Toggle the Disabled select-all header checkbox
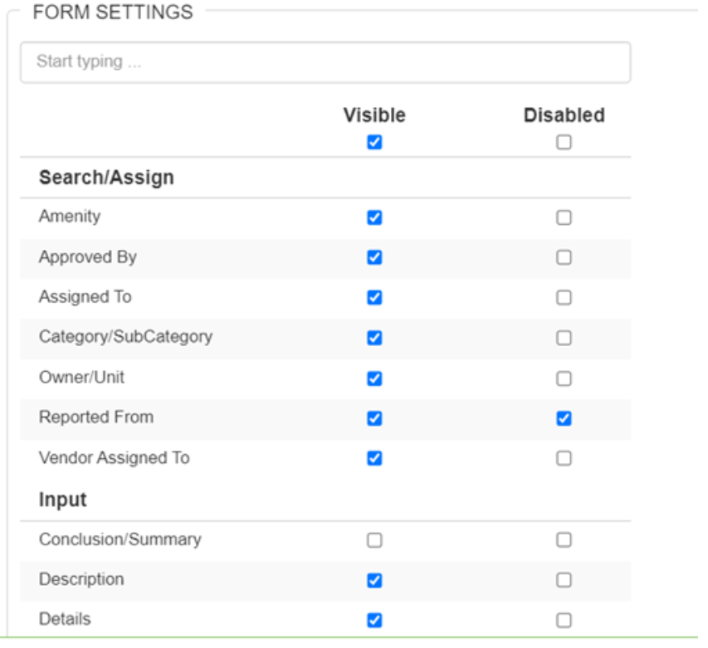 (564, 142)
